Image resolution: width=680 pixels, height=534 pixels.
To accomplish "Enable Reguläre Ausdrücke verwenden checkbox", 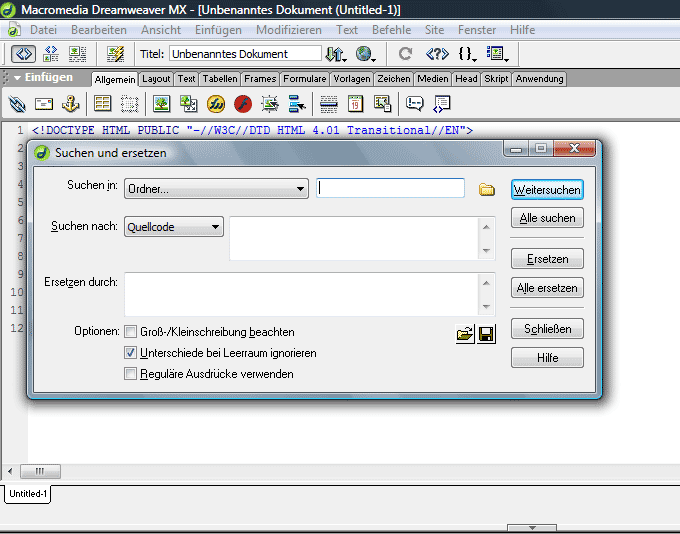I will coord(130,373).
